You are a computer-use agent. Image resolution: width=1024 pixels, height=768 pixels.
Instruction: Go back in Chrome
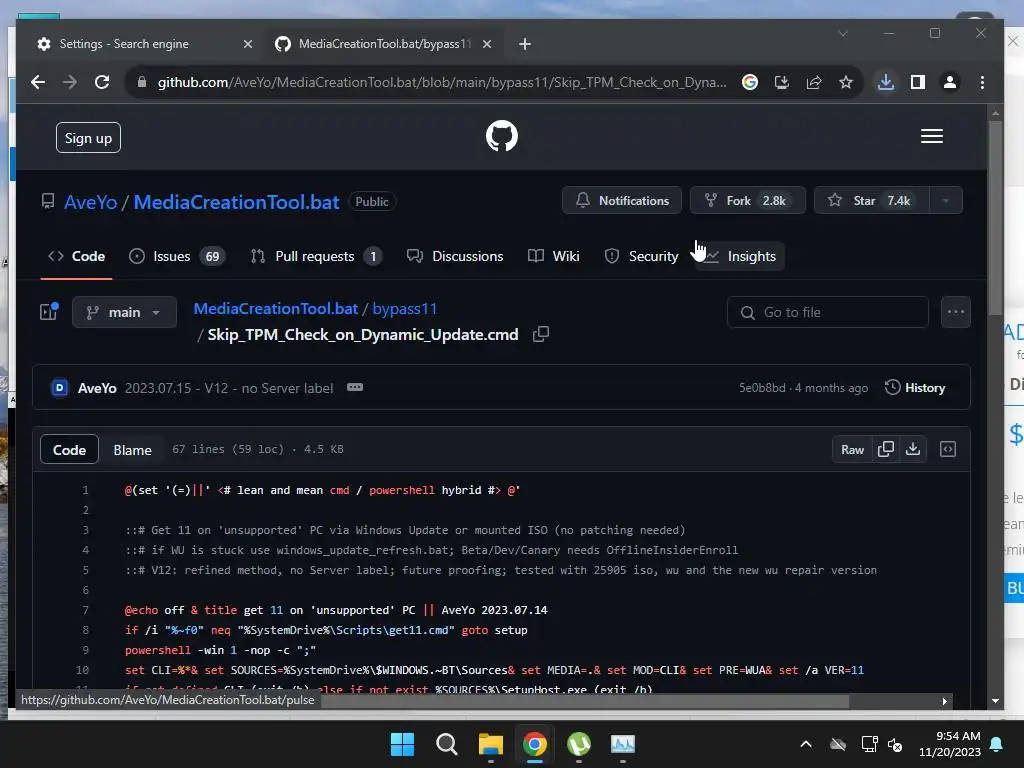38,82
